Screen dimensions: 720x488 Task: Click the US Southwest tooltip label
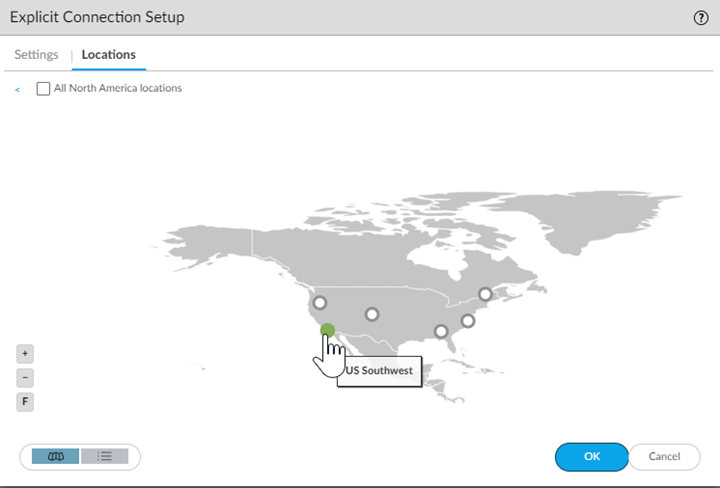click(x=379, y=371)
